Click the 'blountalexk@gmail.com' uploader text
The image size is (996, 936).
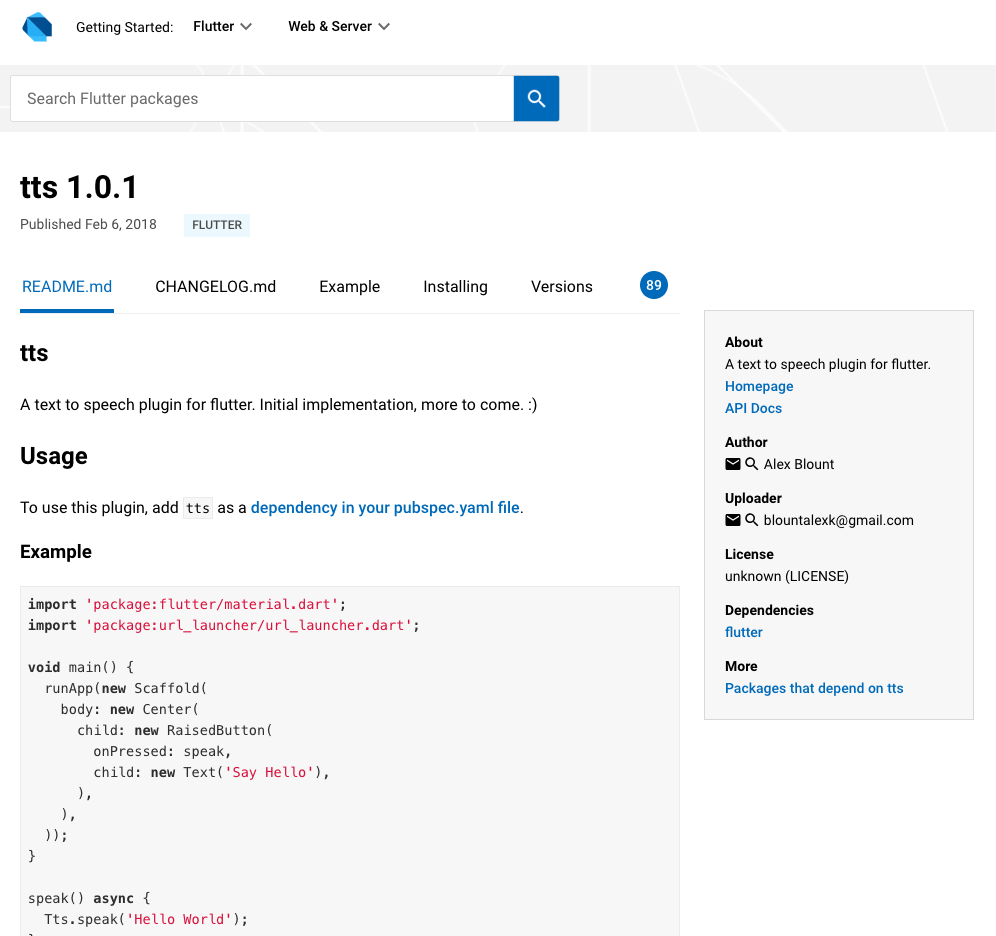coord(838,520)
